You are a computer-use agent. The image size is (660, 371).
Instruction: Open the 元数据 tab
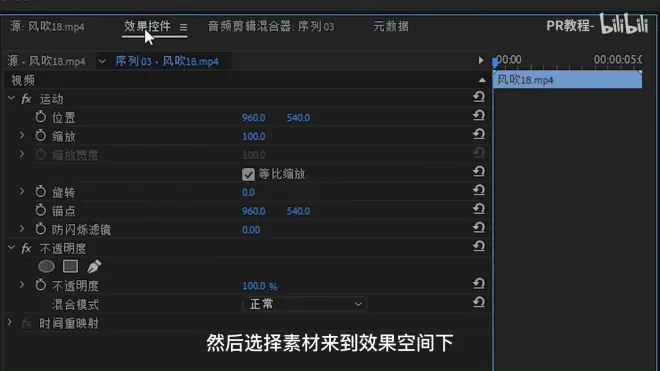[x=391, y=27]
